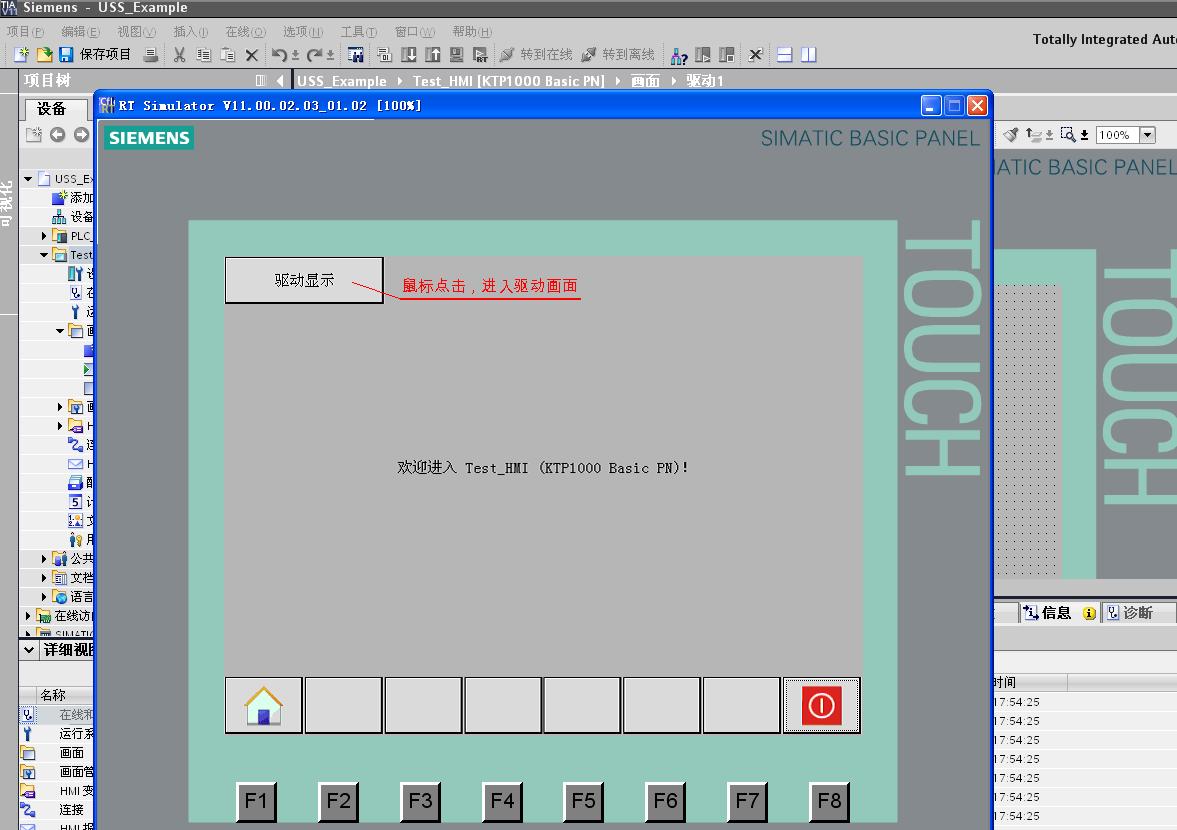Open the 插入(I) menu
Screen dimensions: 1177x830
click(x=191, y=32)
